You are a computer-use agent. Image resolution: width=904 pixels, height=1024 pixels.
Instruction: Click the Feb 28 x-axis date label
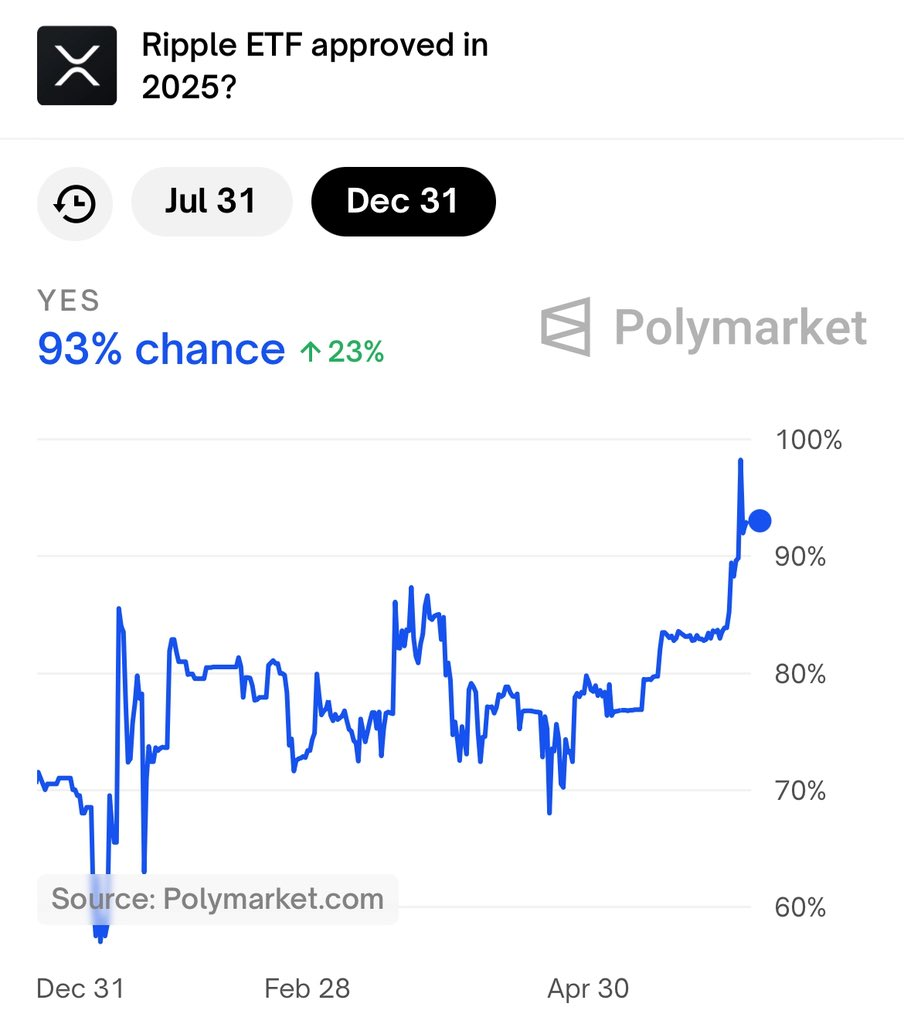[307, 988]
